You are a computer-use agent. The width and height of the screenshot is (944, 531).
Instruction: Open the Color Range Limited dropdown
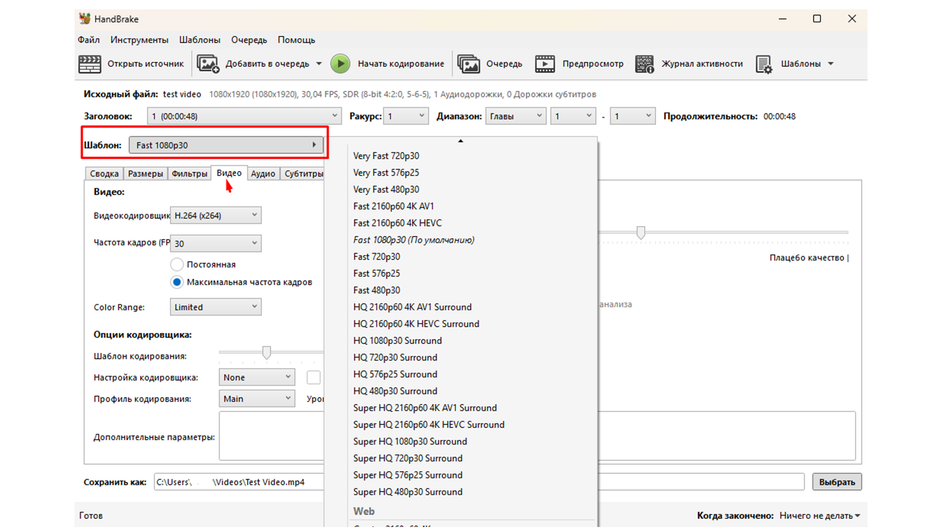(216, 307)
